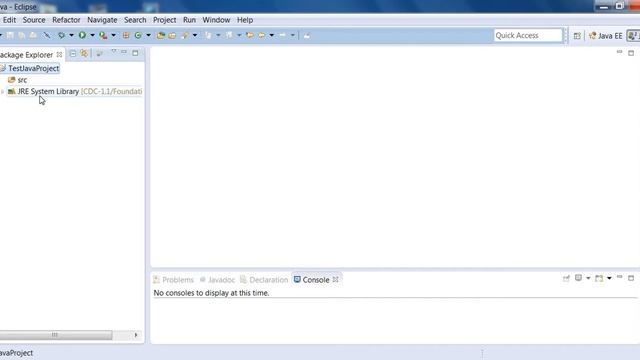The width and height of the screenshot is (640, 360).
Task: Open the Debug button dropdown arrow
Action: click(x=71, y=36)
